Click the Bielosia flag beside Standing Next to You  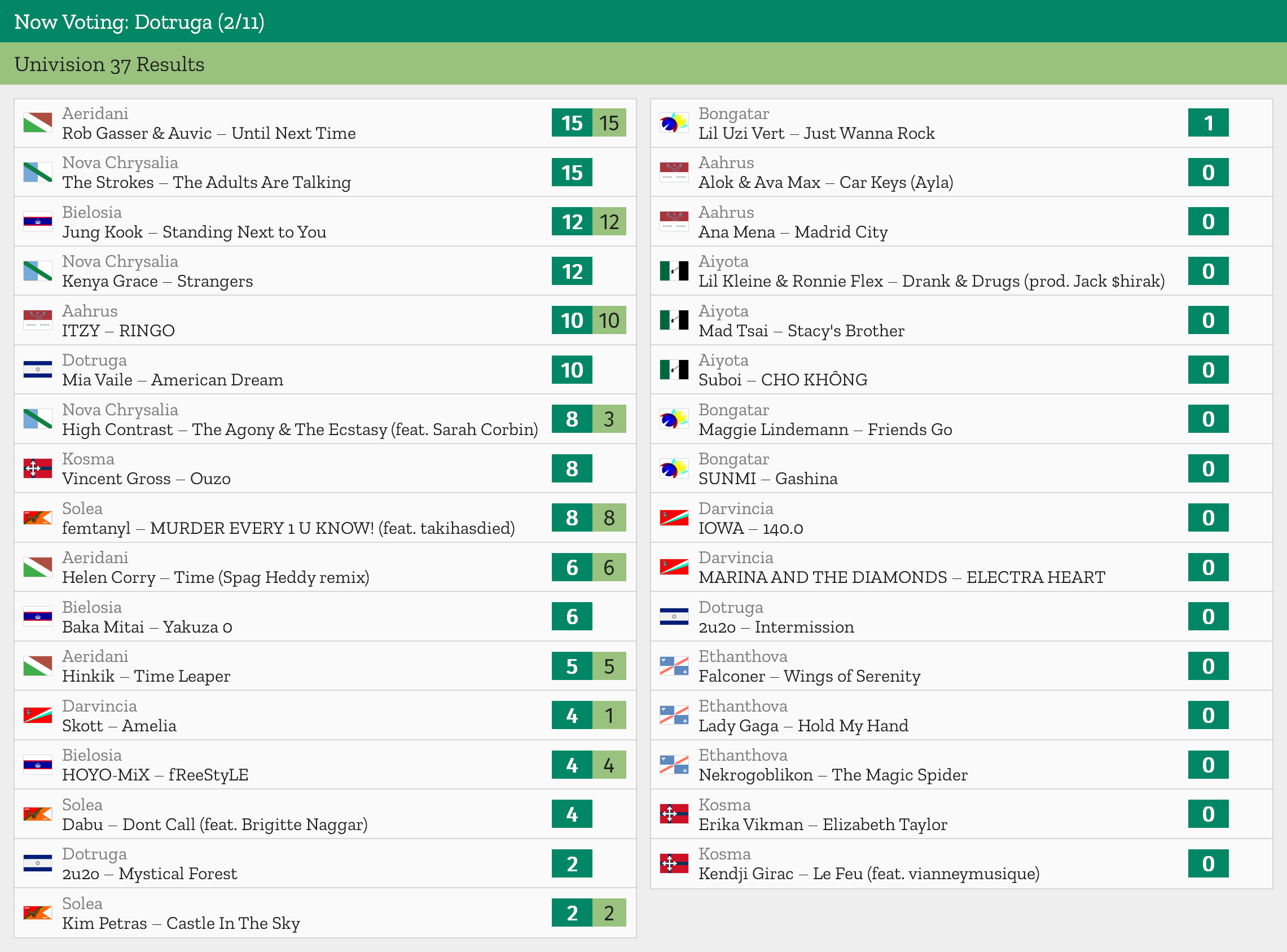click(37, 221)
